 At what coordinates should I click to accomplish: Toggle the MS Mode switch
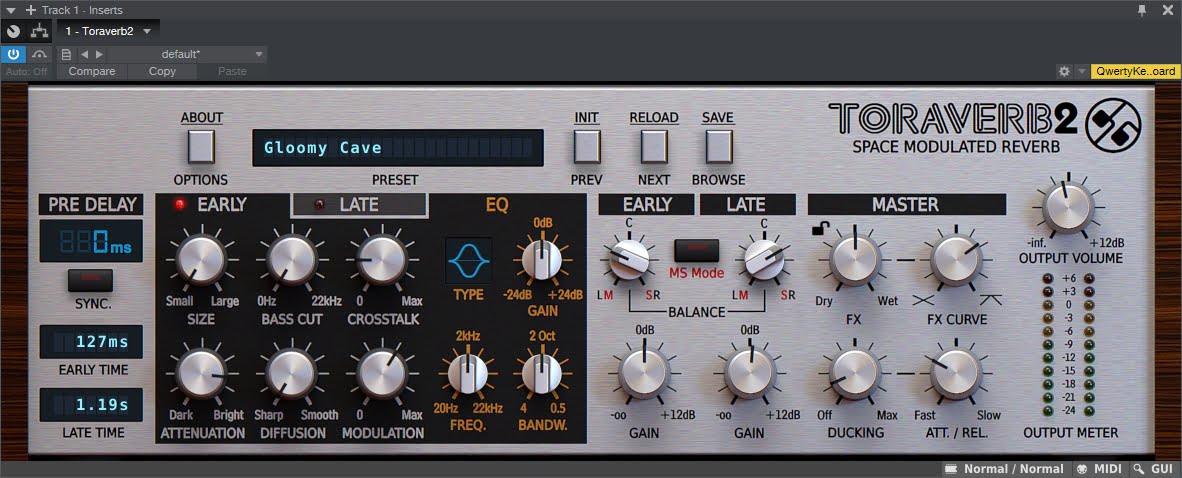(x=697, y=250)
